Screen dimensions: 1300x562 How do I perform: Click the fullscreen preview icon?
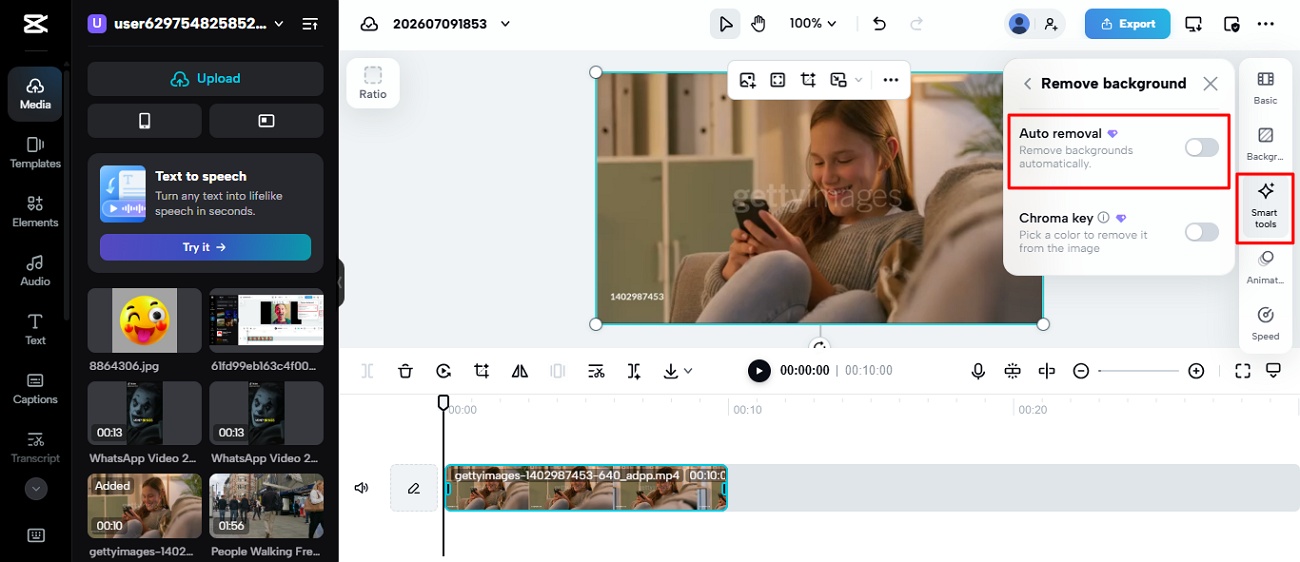tap(1243, 371)
